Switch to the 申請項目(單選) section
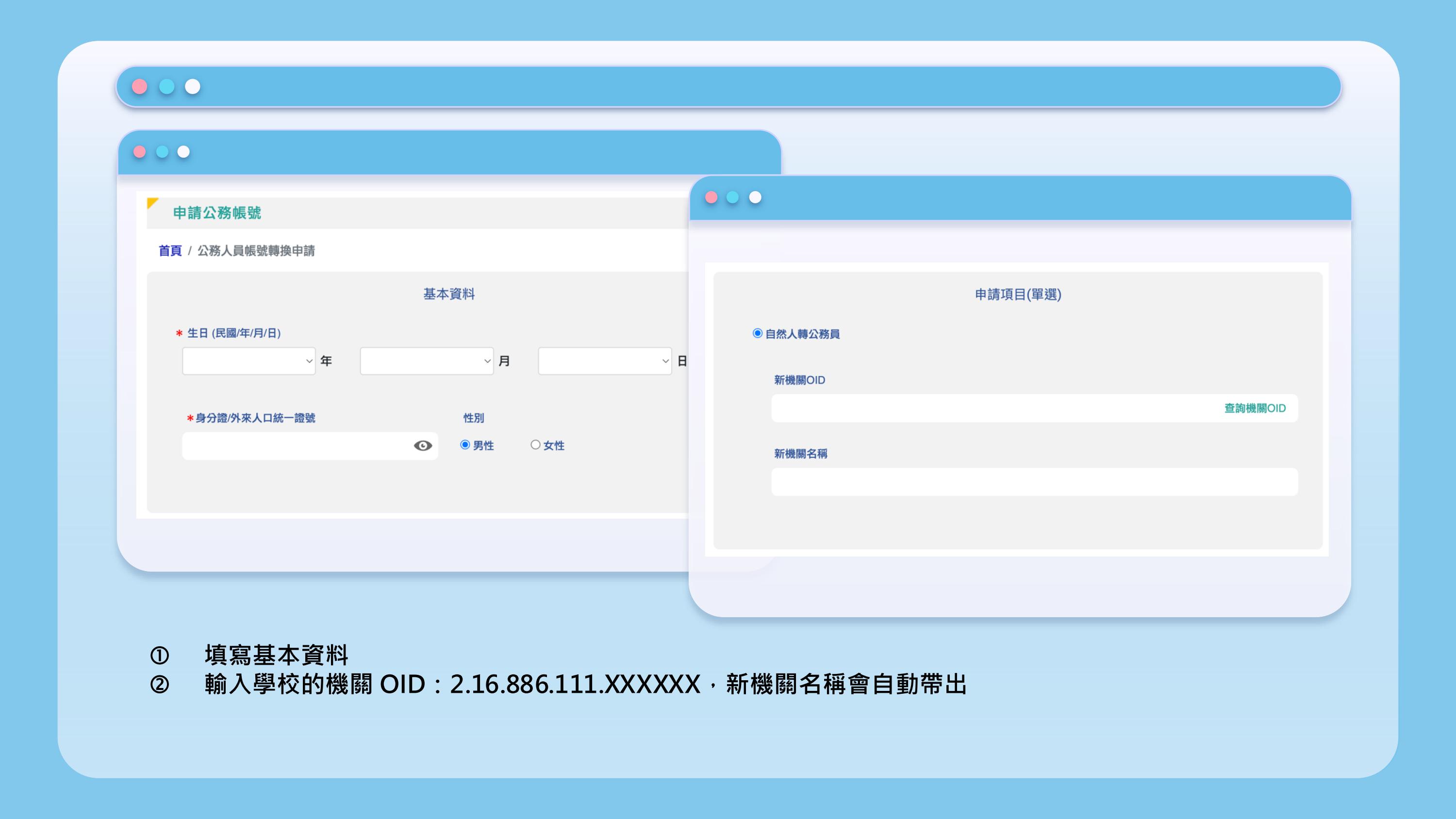The width and height of the screenshot is (1456, 819). click(1017, 295)
